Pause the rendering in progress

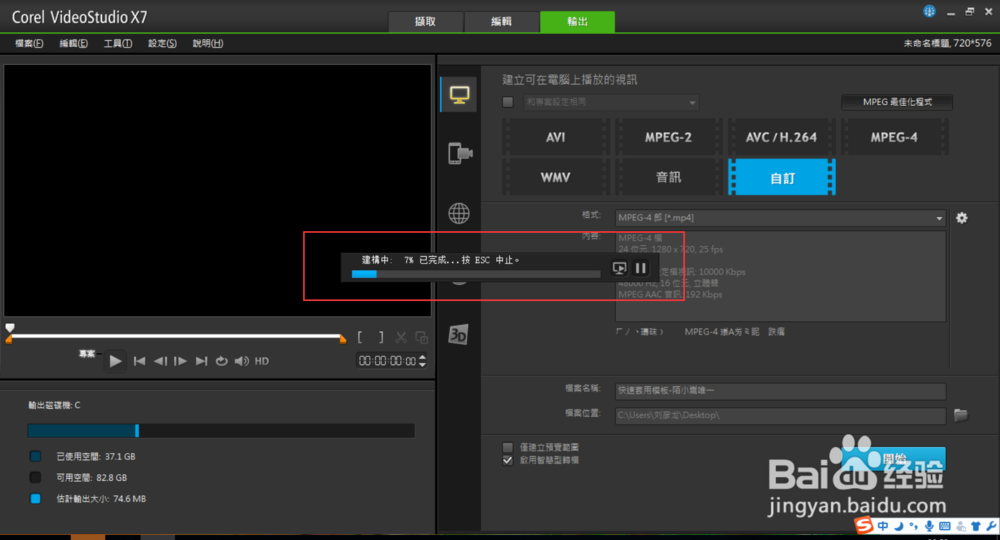pyautogui.click(x=641, y=268)
